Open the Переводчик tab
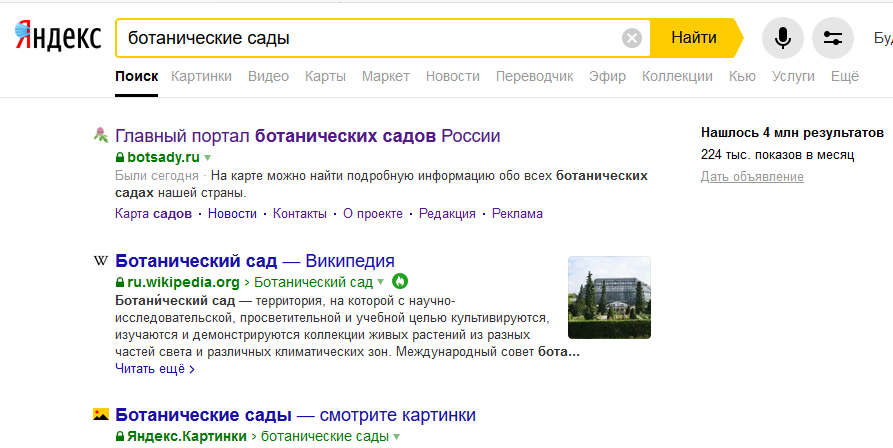Screen dimensions: 893x448 (x=534, y=76)
